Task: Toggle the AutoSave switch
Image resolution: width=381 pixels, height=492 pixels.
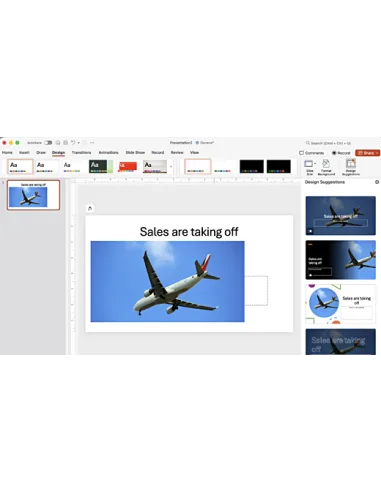Action: 48,143
